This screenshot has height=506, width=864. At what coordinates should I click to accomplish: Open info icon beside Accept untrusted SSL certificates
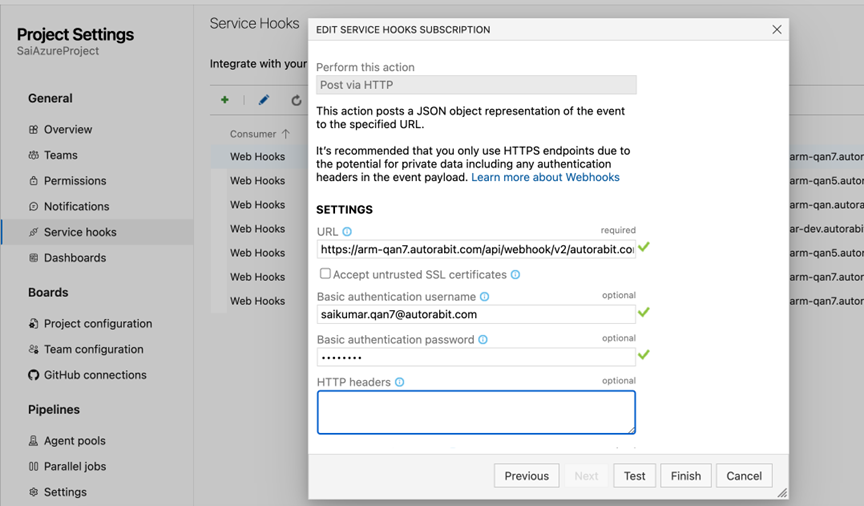(x=515, y=274)
